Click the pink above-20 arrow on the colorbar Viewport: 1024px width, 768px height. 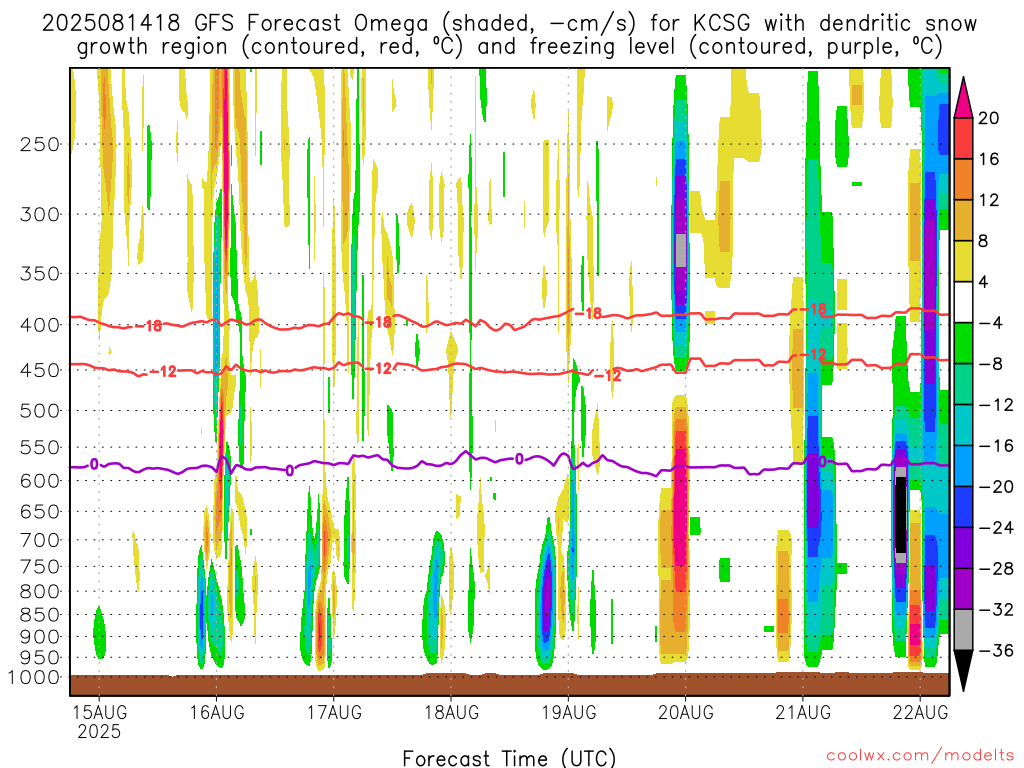[x=963, y=97]
